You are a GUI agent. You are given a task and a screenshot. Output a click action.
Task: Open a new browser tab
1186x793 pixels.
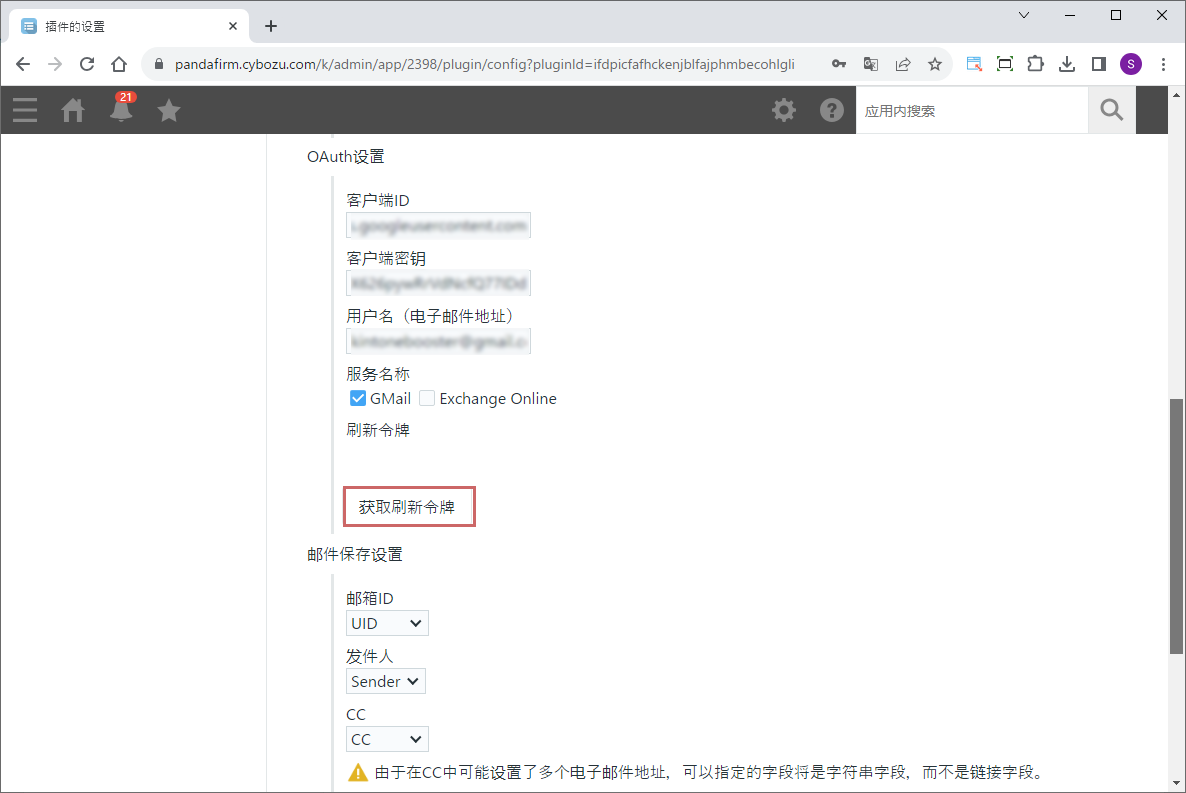coord(271,26)
